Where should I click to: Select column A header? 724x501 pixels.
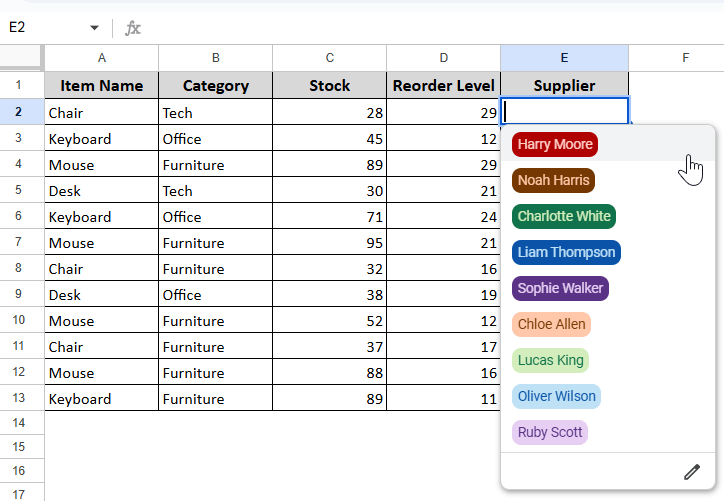click(102, 58)
